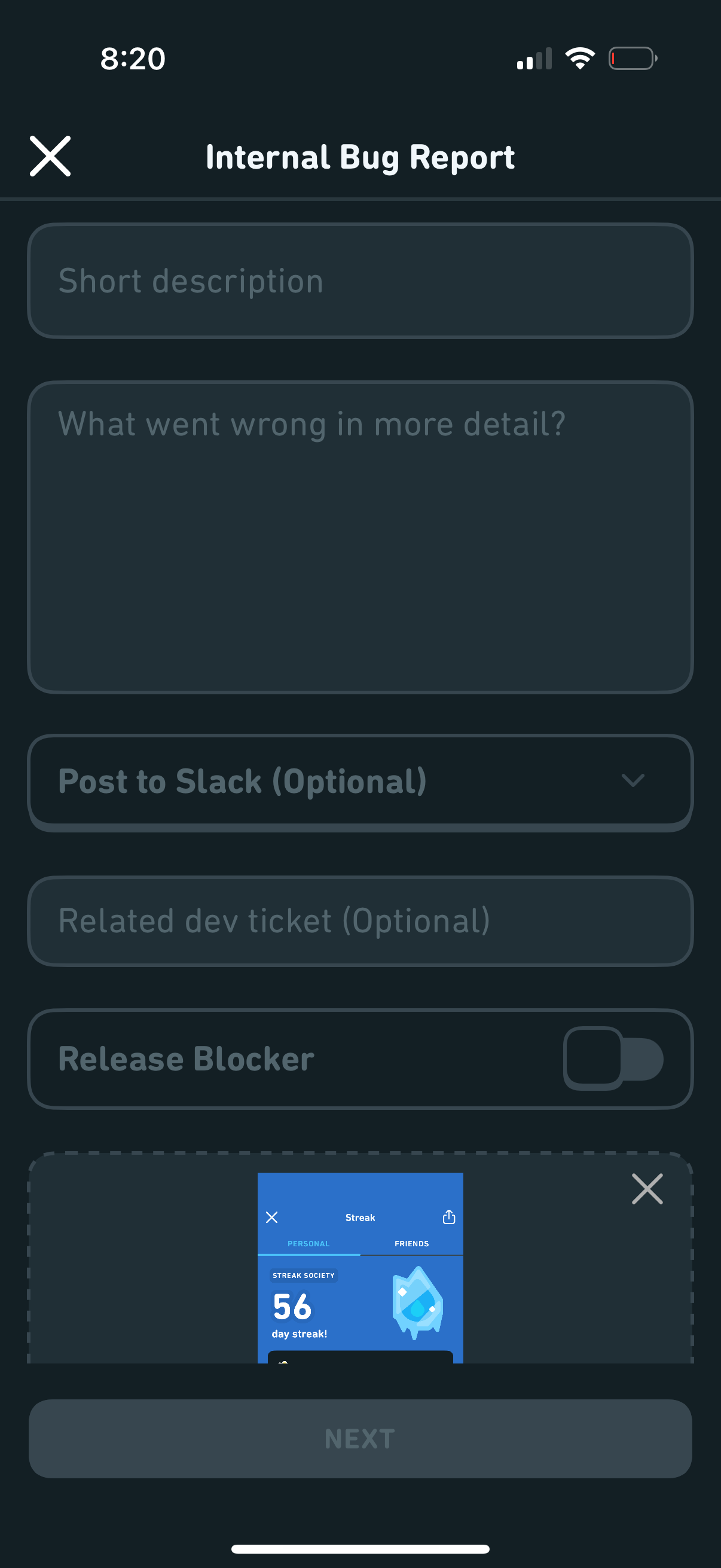
Task: Click the small X beside the Streak title
Action: tap(272, 1217)
